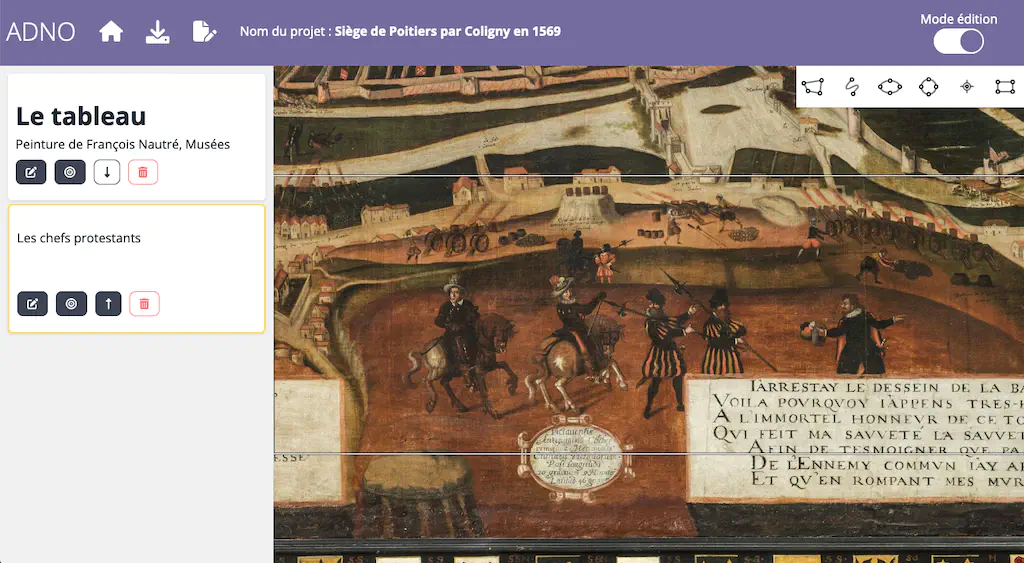Select the rectangle drawing tool
1024x563 pixels.
click(1005, 86)
